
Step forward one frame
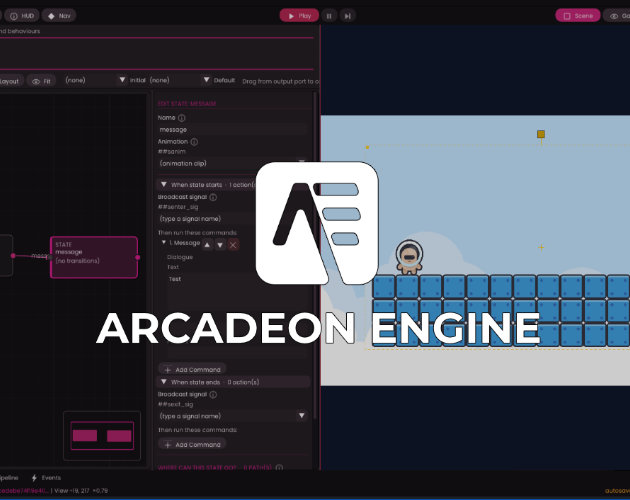click(348, 16)
